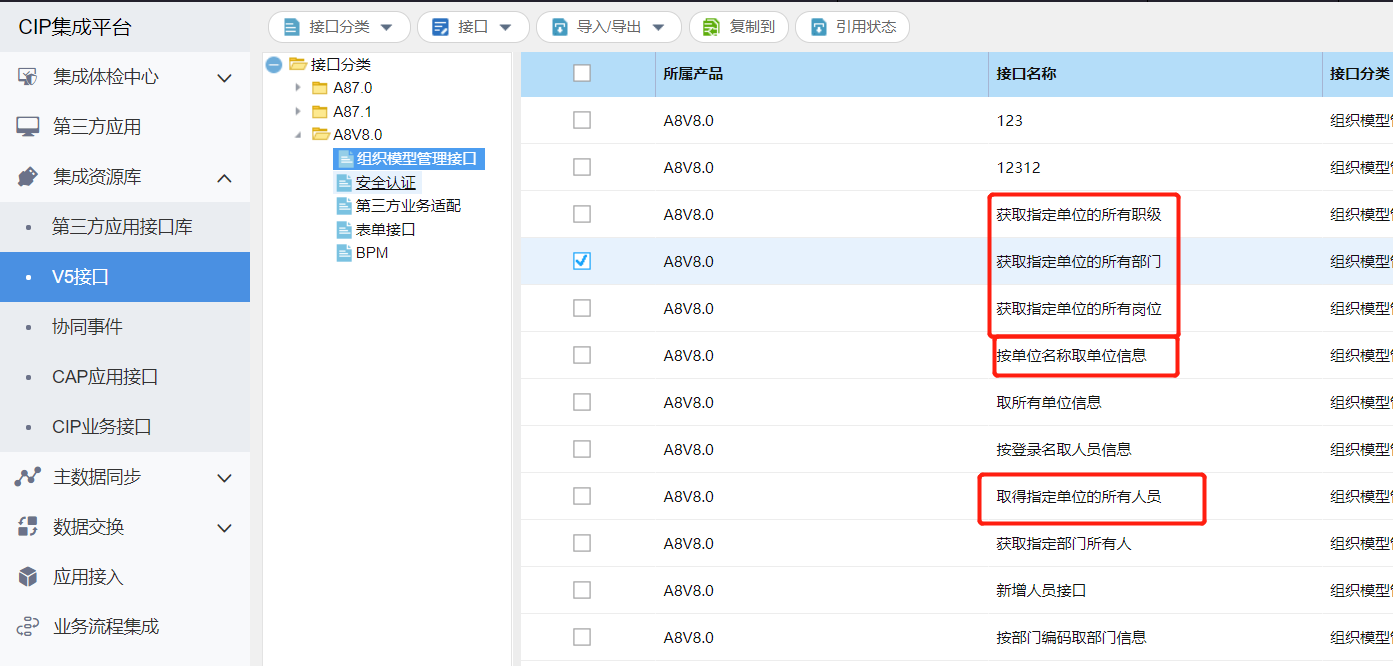The width and height of the screenshot is (1393, 666).
Task: Open the 第三方应用 sidebar menu
Action: tap(125, 127)
